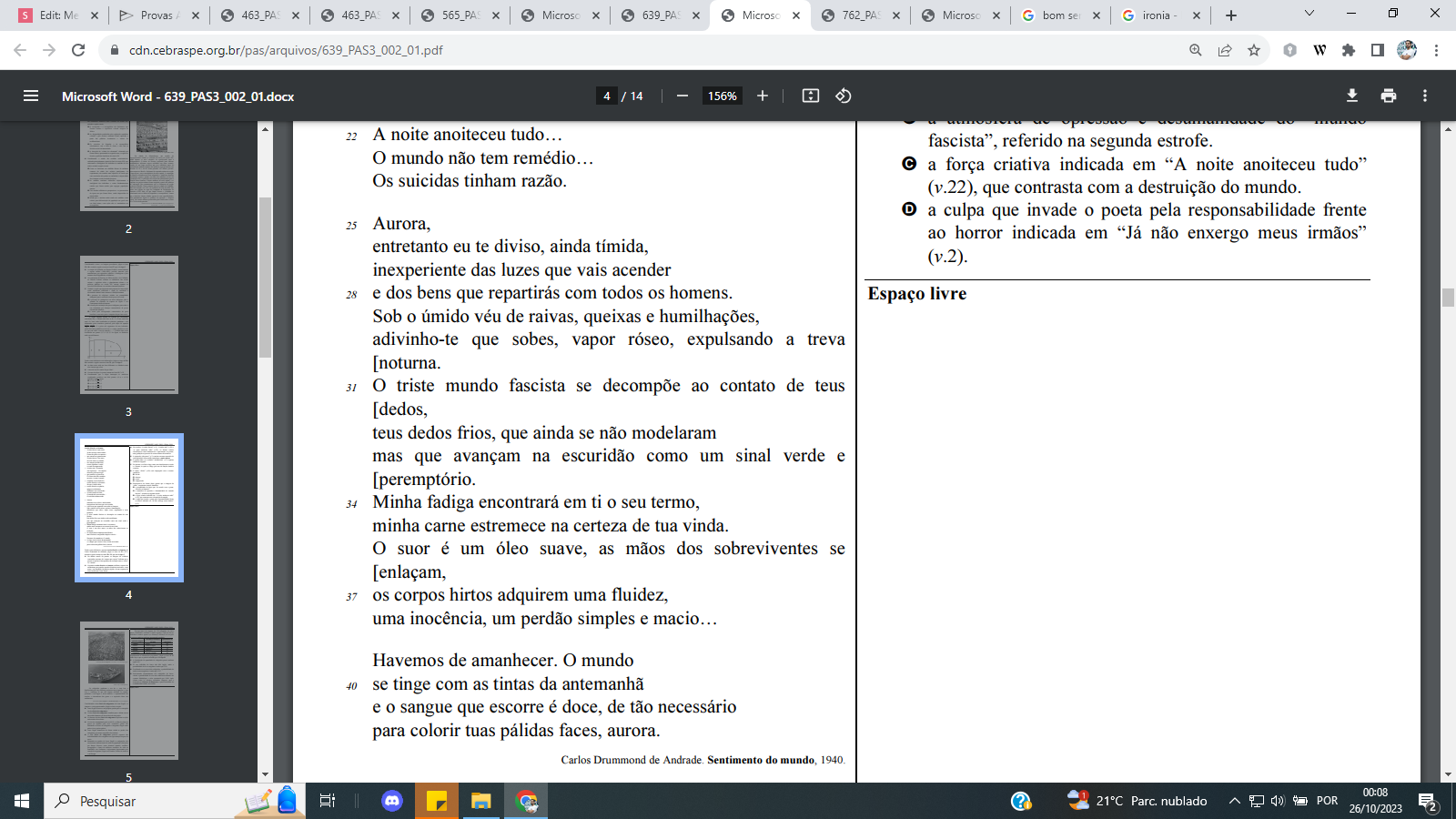Click the Chrome taskbar icon
This screenshot has height=819, width=1456.
pos(526,801)
